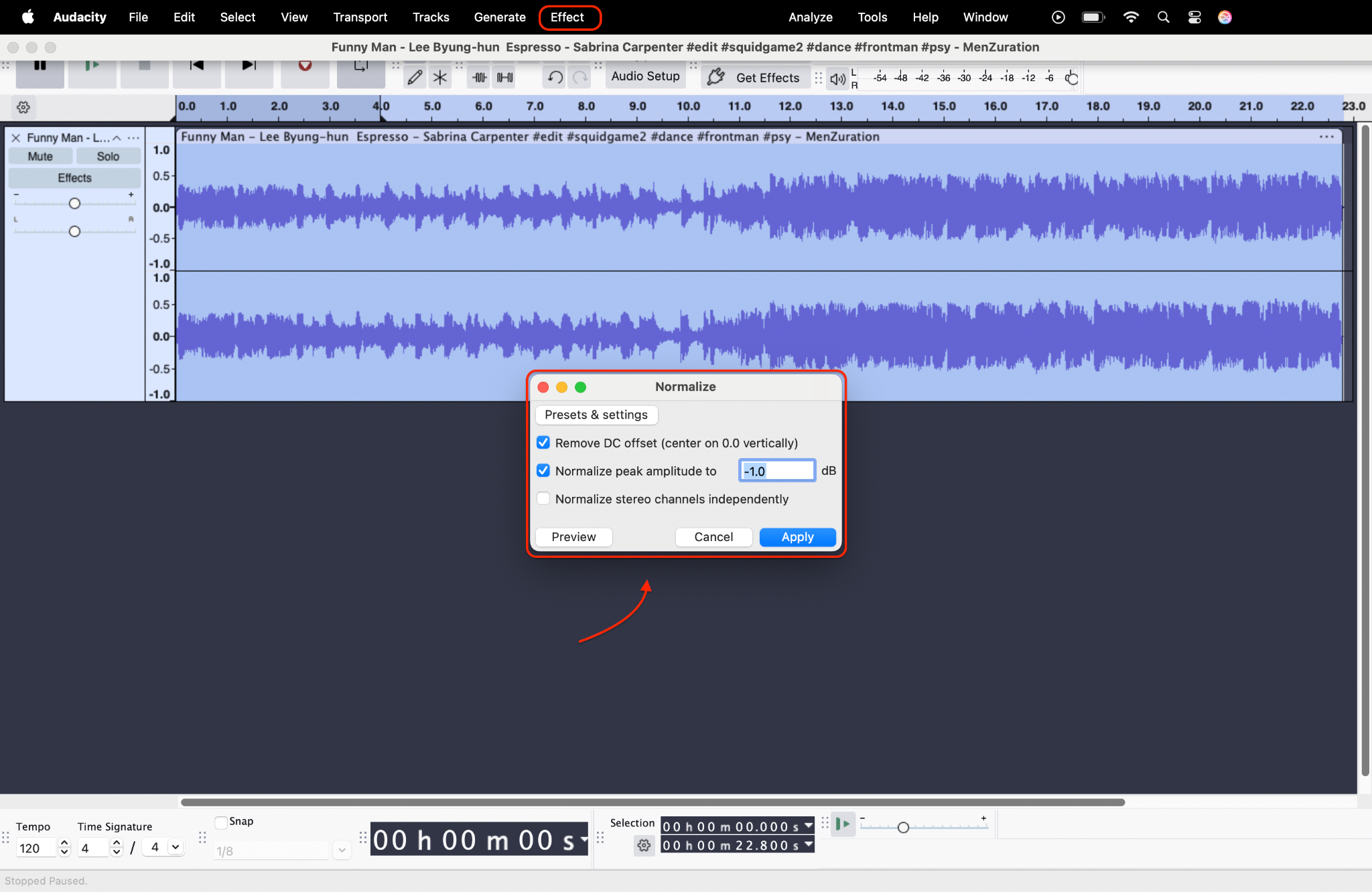Open the Tools menu
This screenshot has width=1372, height=892.
[872, 17]
